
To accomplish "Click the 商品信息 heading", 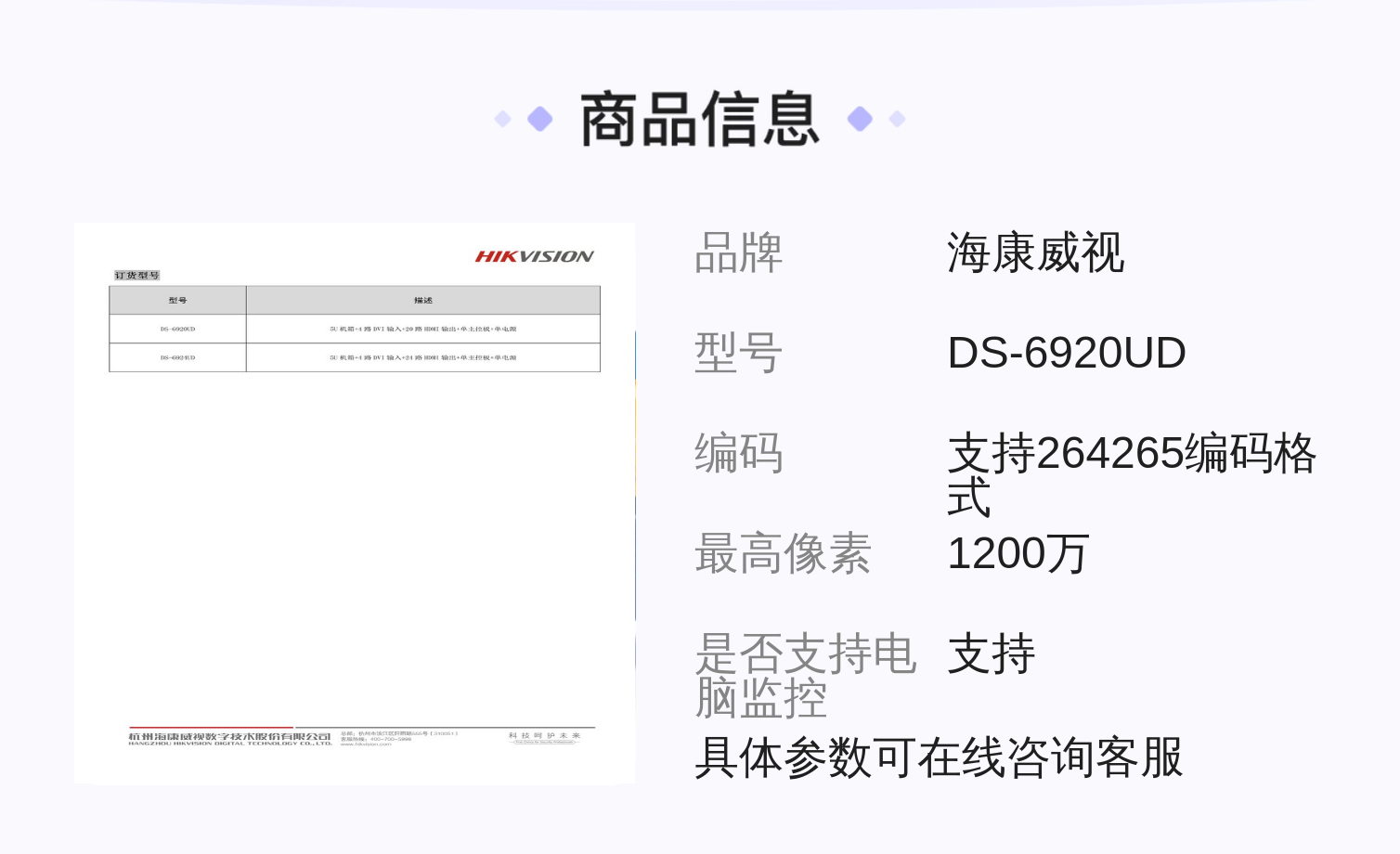I will pyautogui.click(x=700, y=119).
